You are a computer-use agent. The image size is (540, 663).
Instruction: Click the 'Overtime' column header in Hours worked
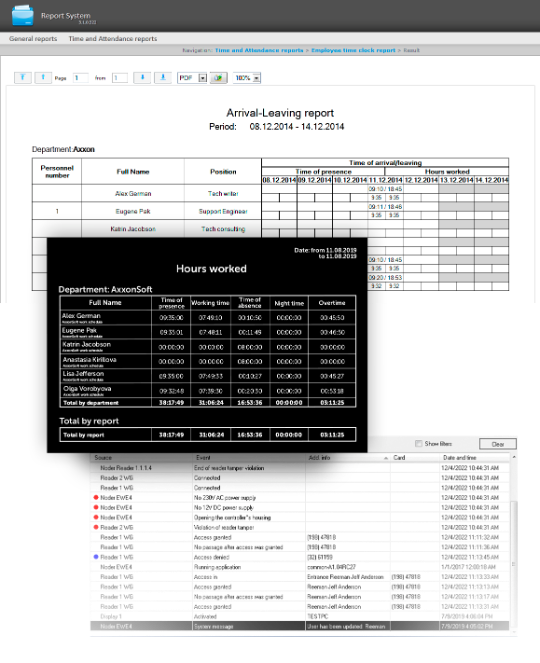tap(332, 303)
